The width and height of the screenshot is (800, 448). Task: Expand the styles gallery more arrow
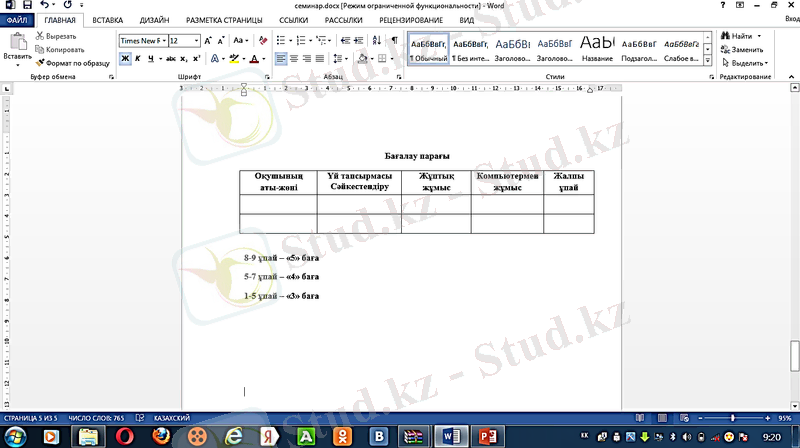coord(707,60)
